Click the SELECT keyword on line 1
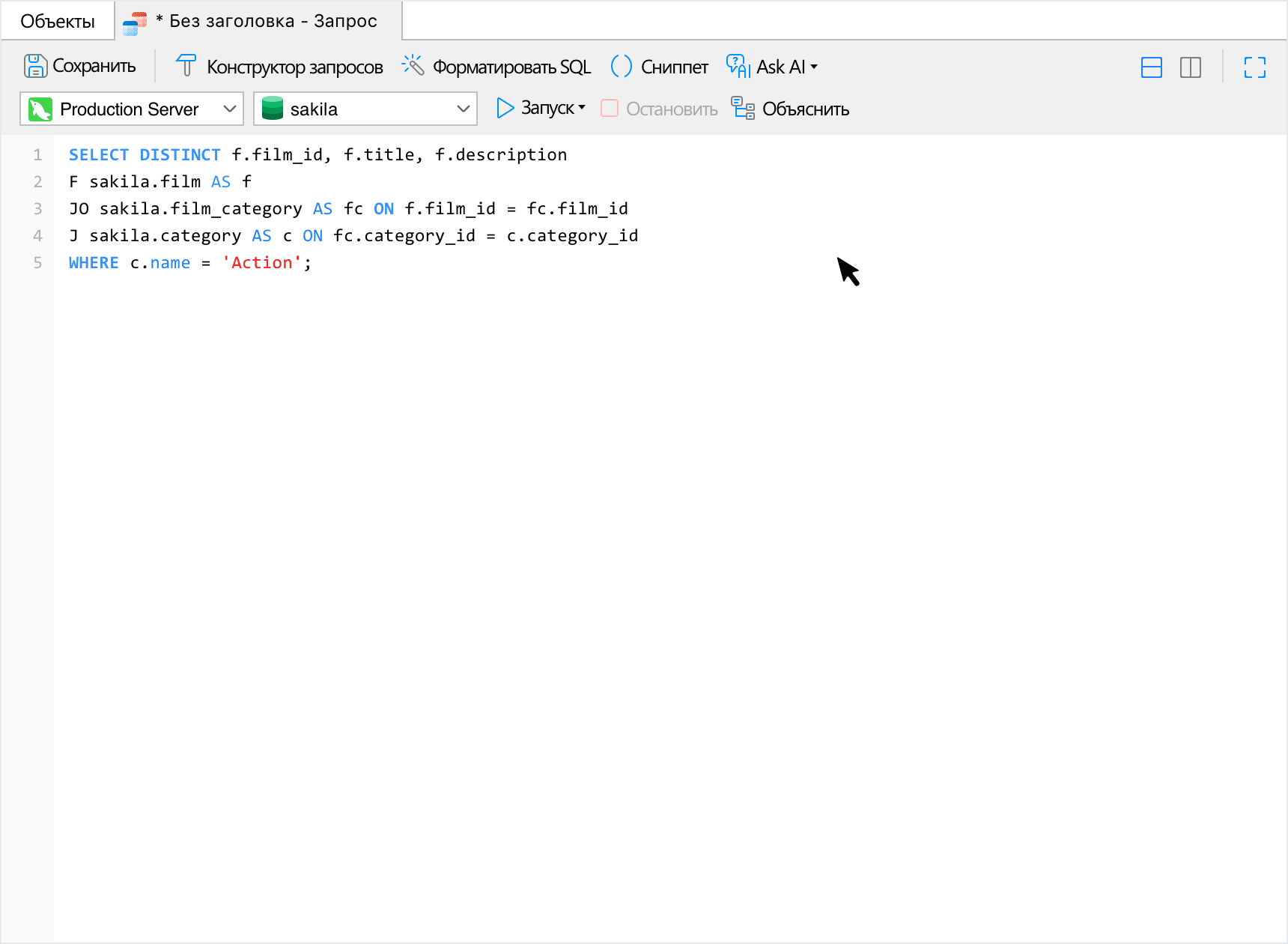The image size is (1288, 944). pos(99,154)
